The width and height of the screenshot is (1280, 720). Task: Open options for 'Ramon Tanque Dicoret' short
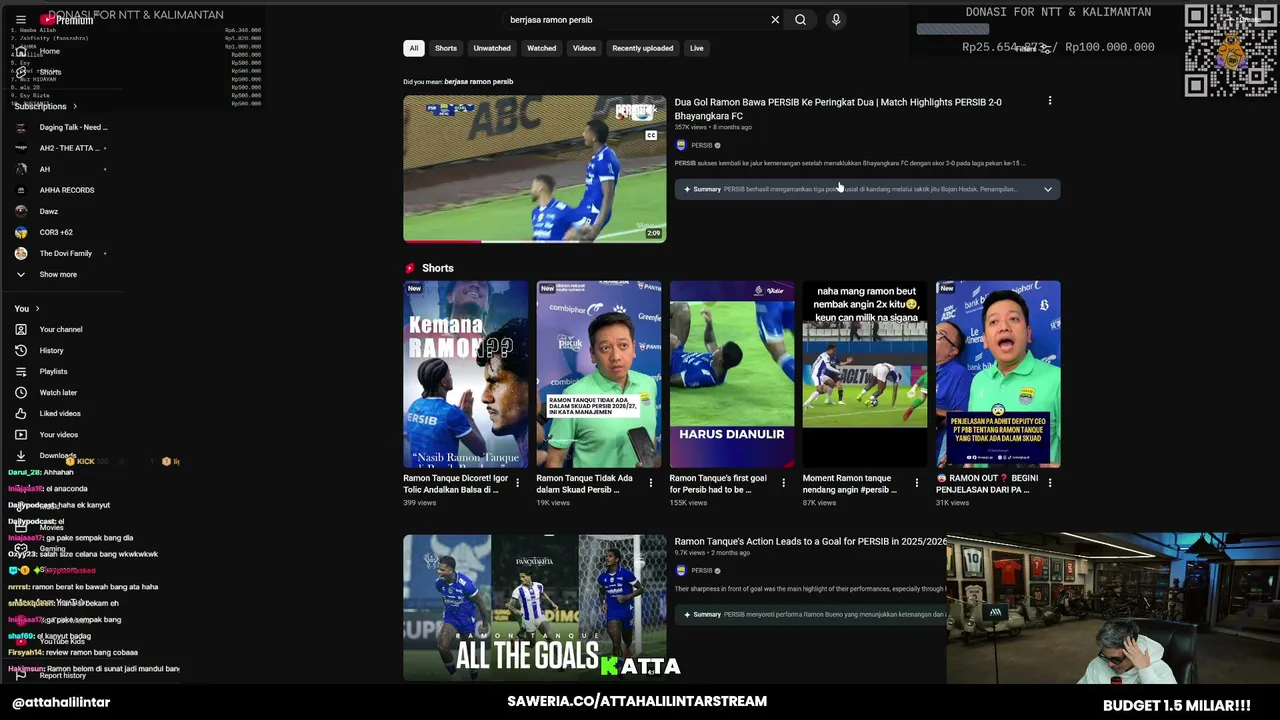click(x=517, y=484)
